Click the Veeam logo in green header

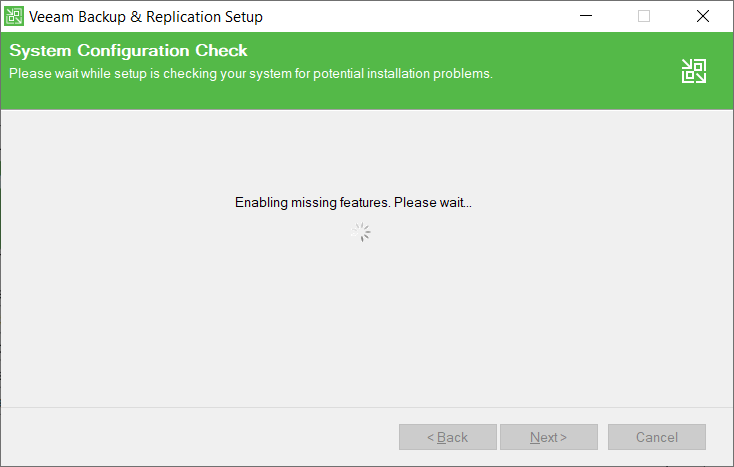[693, 71]
